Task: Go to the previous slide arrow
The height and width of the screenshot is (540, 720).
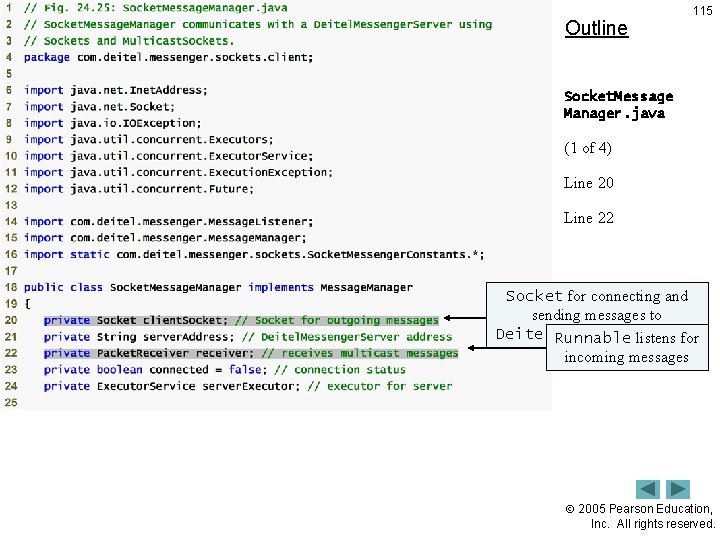Action: tap(647, 489)
